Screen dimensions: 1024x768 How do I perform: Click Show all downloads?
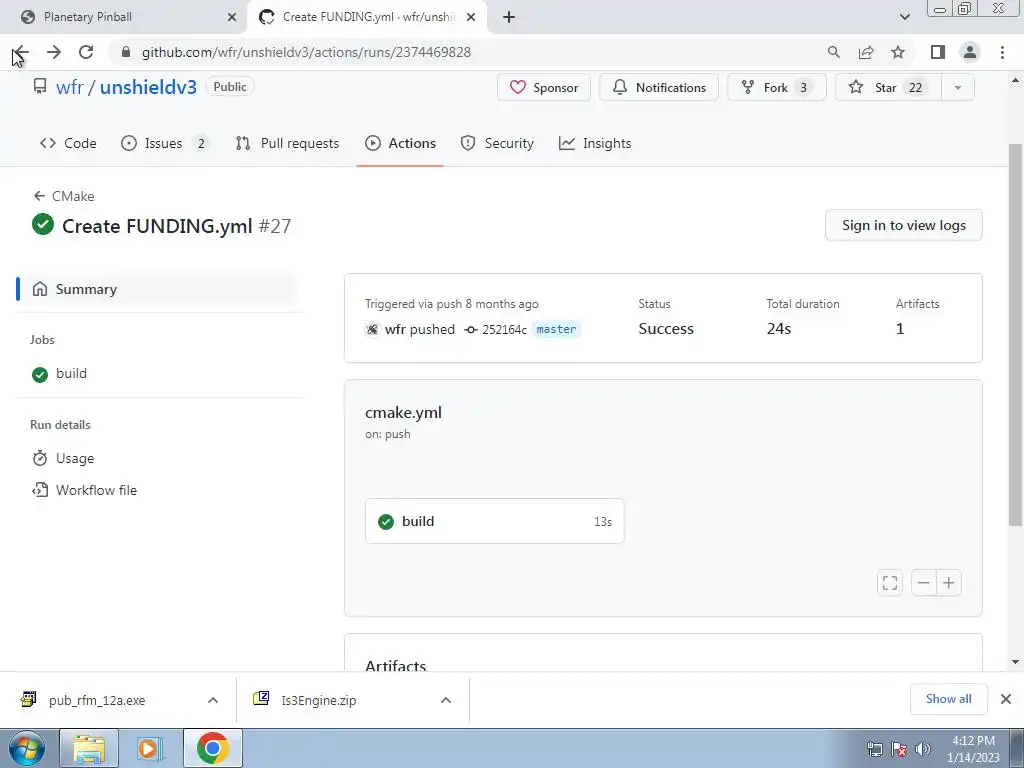(948, 699)
